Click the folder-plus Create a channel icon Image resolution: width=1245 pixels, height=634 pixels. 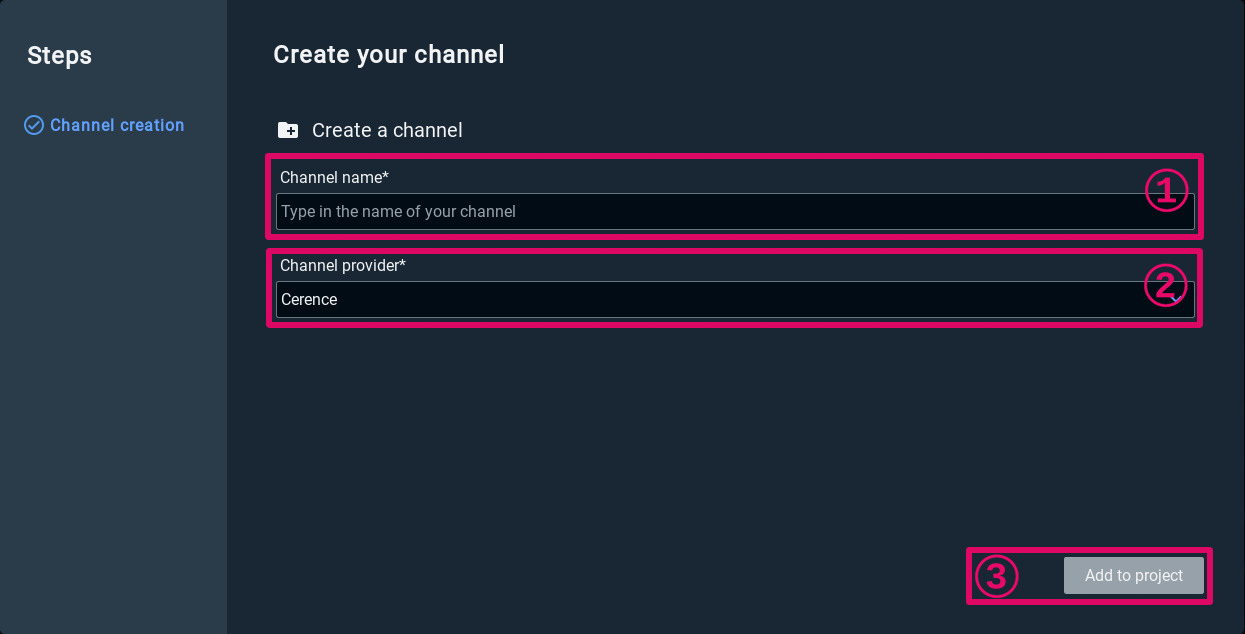[288, 130]
